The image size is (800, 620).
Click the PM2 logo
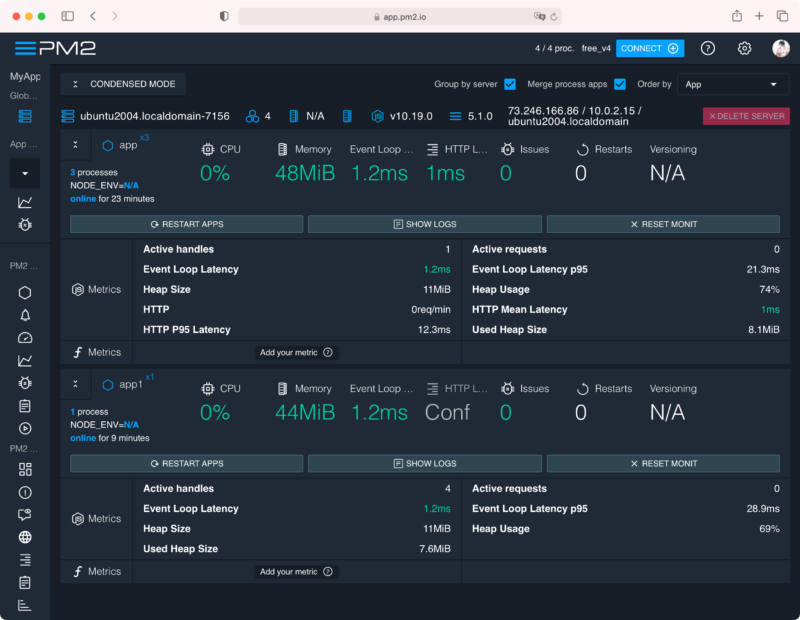point(55,48)
